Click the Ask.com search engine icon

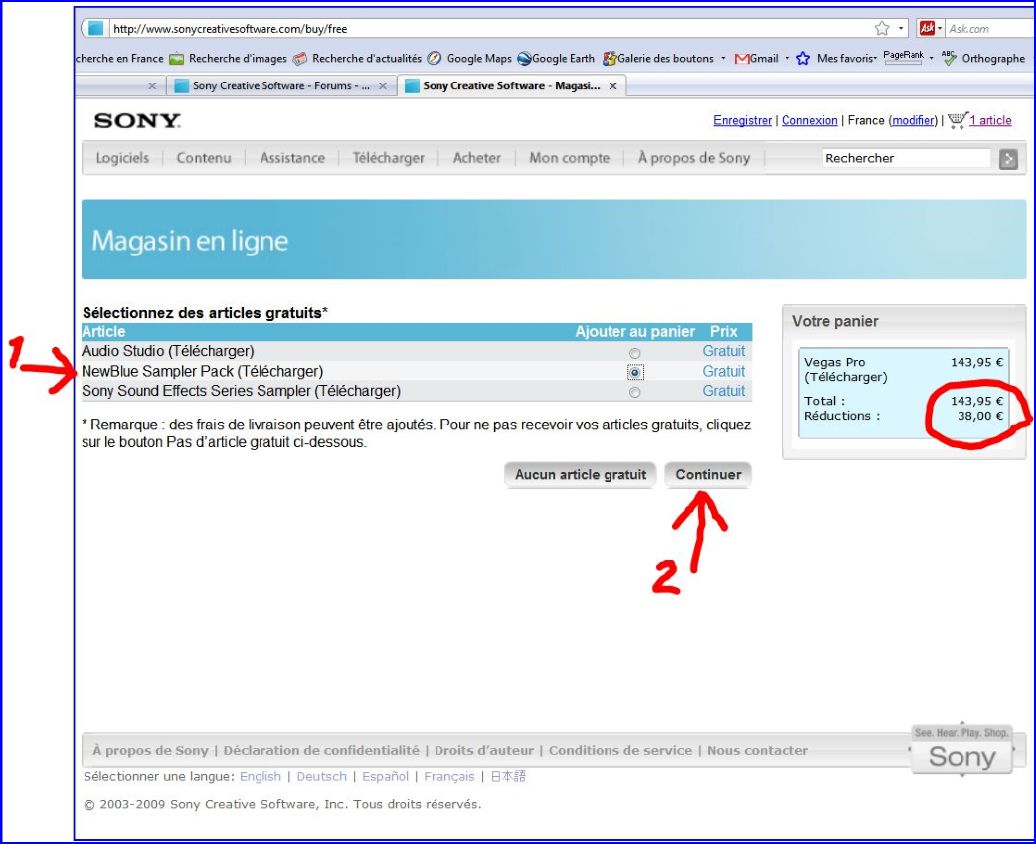coord(927,28)
